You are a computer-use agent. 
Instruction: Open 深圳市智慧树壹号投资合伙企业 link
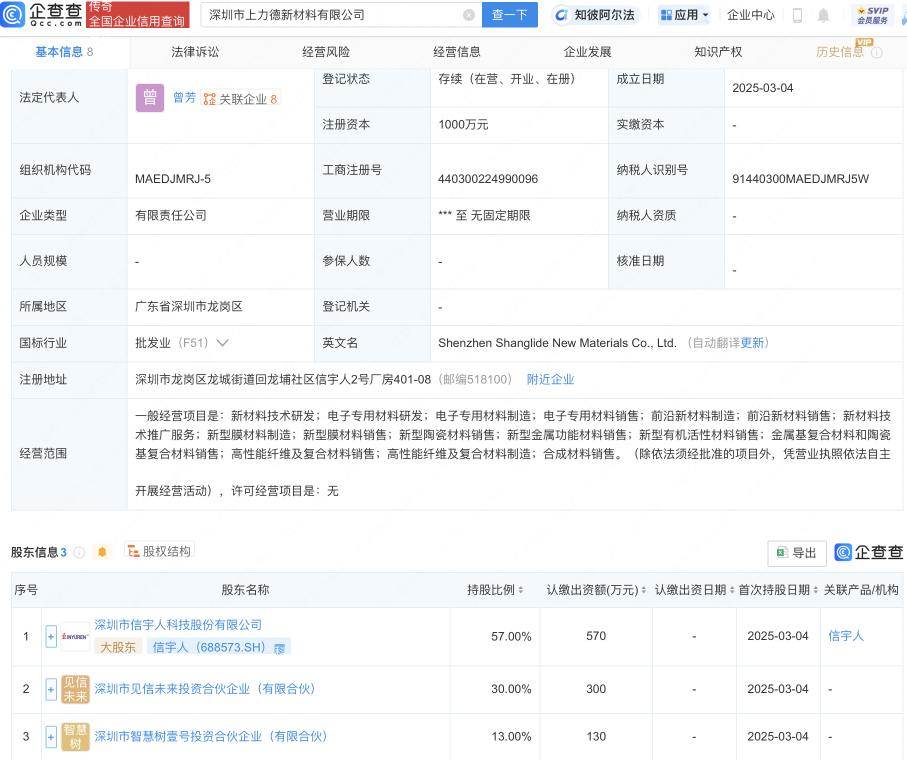211,736
